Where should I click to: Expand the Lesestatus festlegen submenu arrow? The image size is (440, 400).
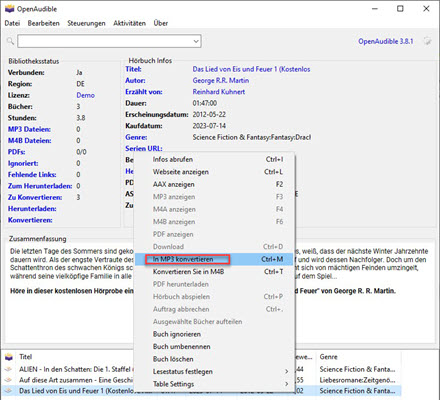coord(286,371)
